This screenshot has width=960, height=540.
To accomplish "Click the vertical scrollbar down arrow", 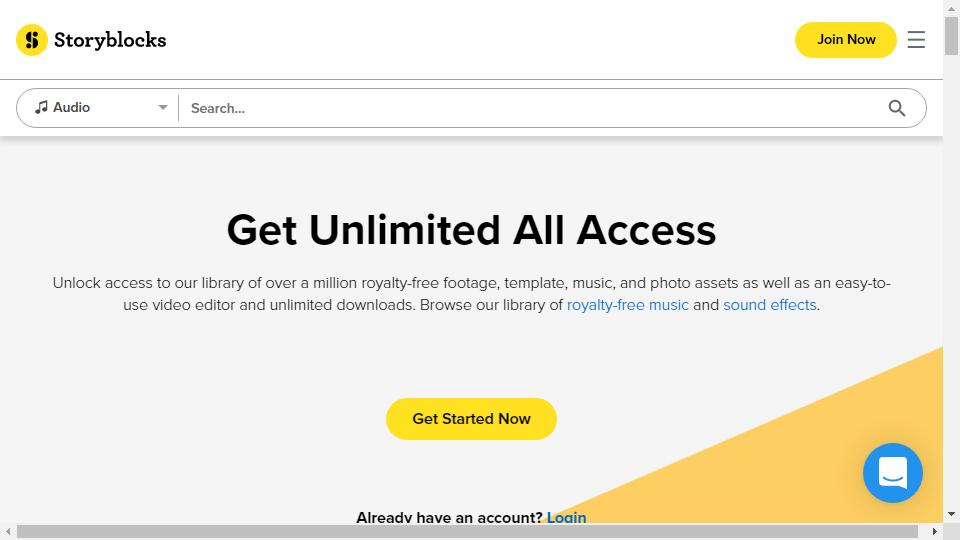I will tap(951, 515).
